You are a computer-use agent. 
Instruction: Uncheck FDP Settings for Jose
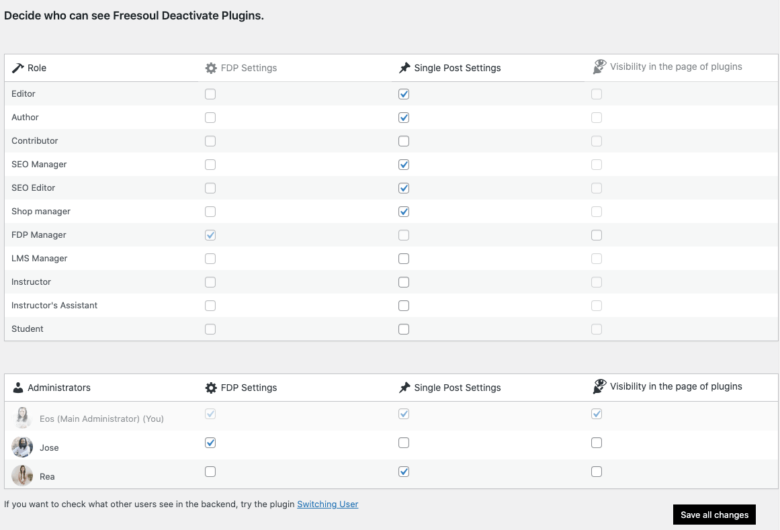[x=210, y=443]
